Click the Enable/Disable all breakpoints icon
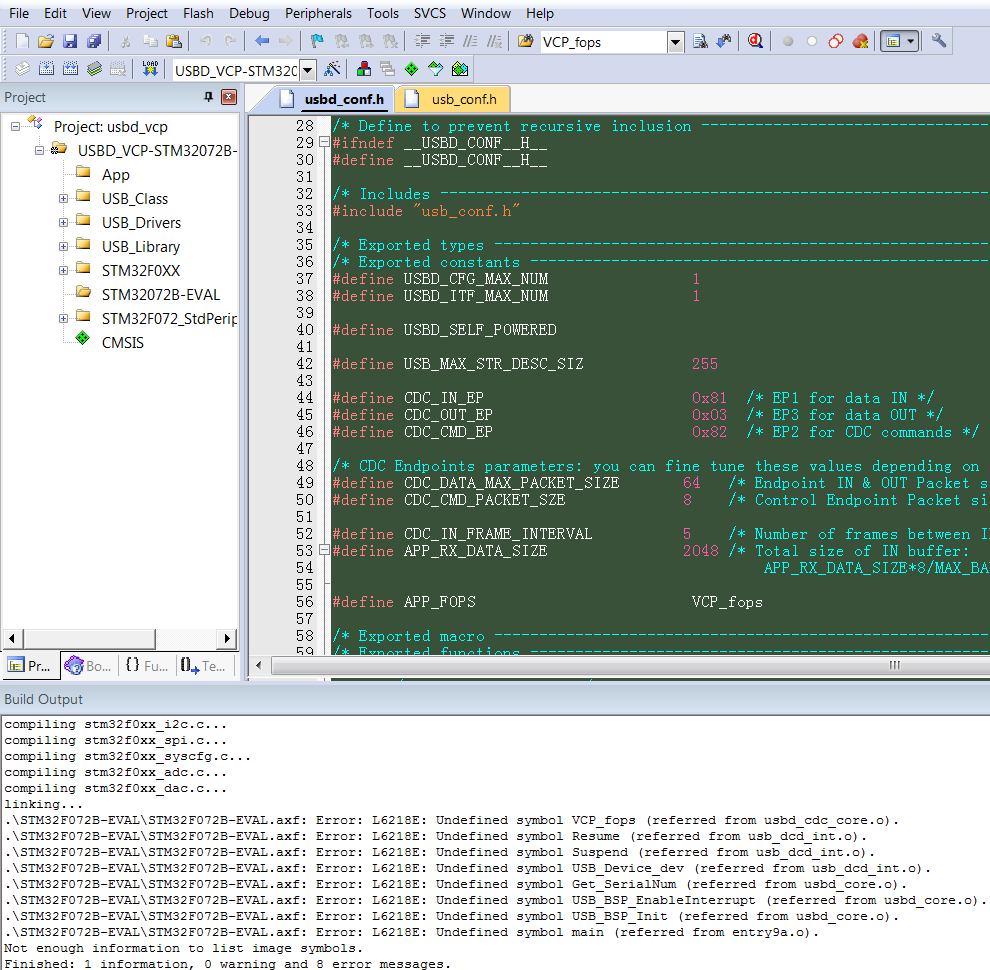This screenshot has height=970, width=990. click(836, 42)
